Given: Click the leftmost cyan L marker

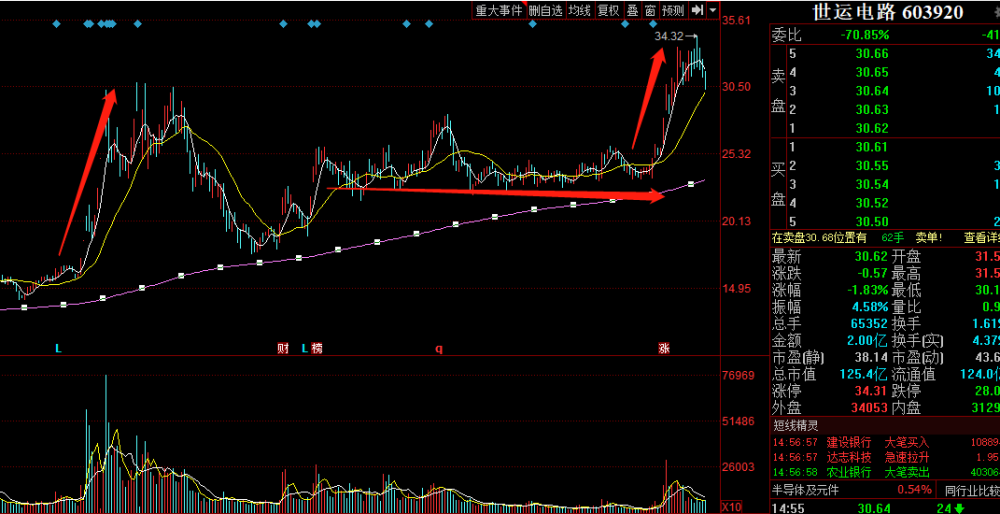Looking at the screenshot, I should click(58, 349).
